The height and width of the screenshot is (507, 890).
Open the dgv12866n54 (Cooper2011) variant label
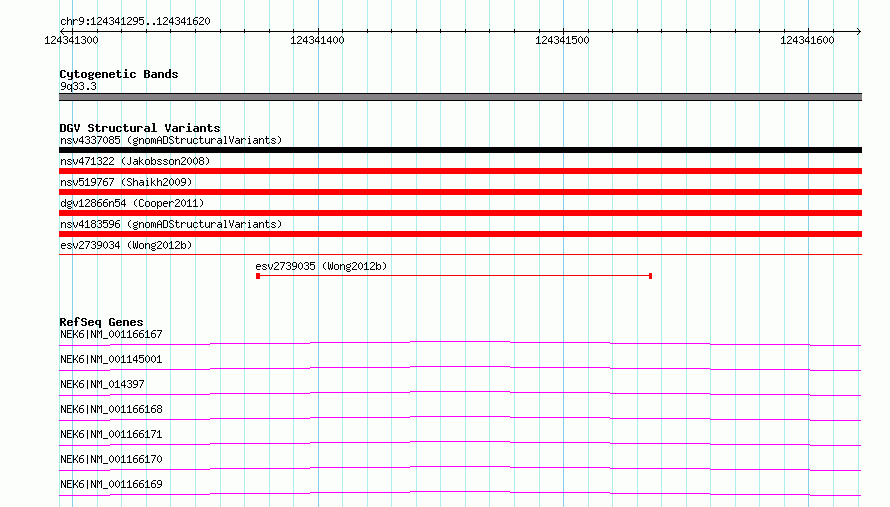[x=132, y=203]
